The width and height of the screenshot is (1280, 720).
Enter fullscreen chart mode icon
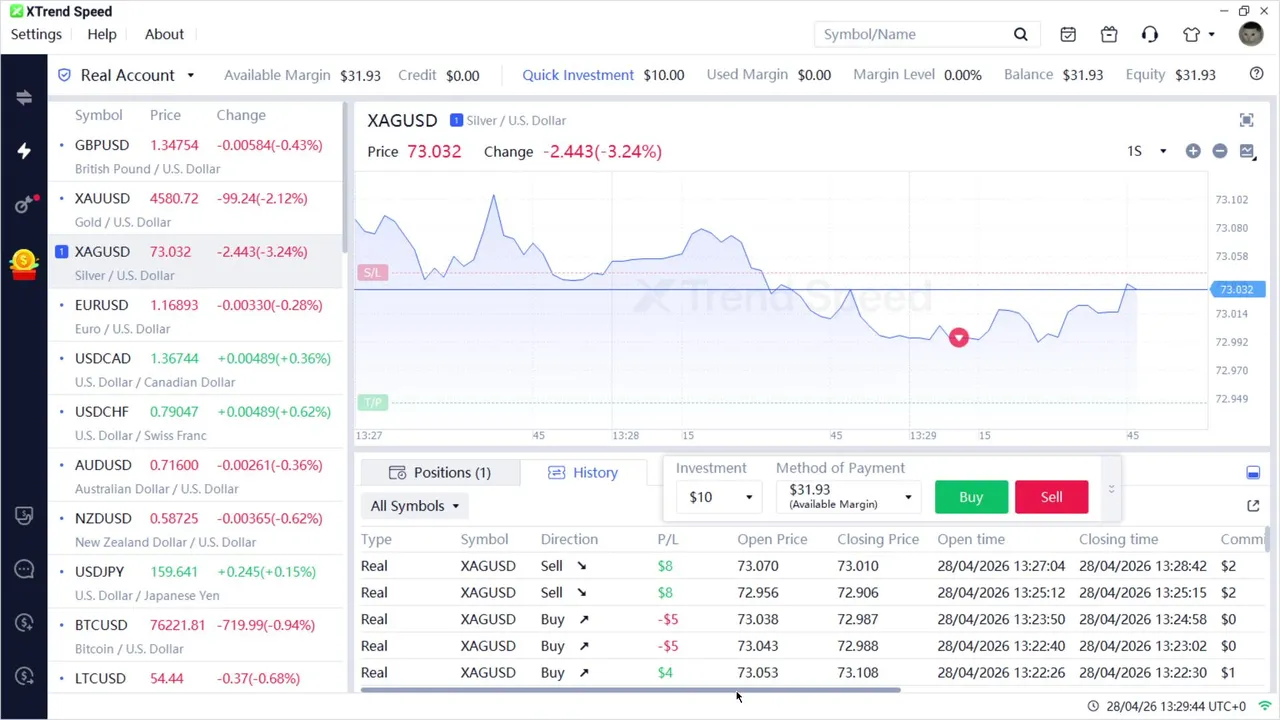click(x=1246, y=120)
